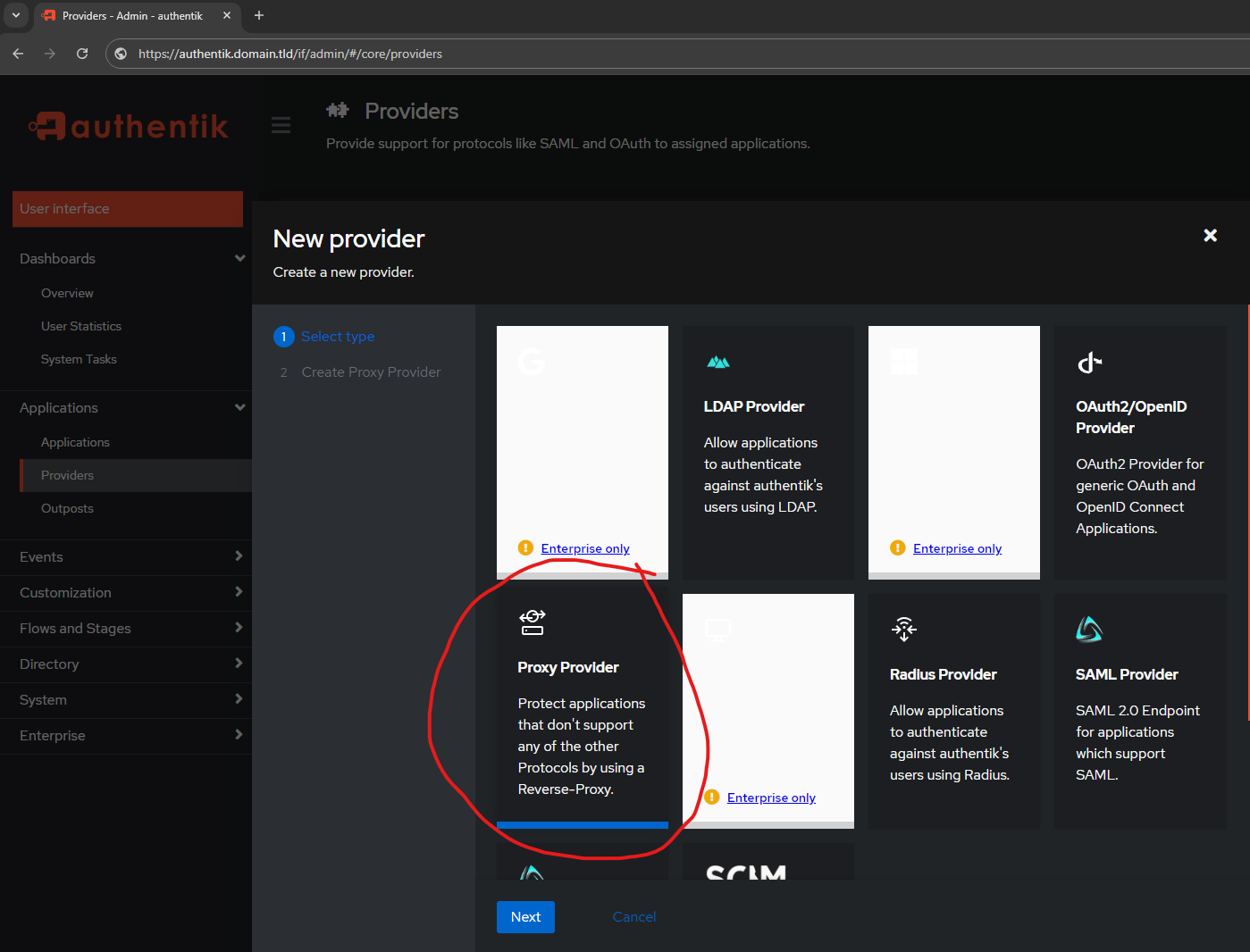Image resolution: width=1250 pixels, height=952 pixels.
Task: Click the Radius Provider signal icon
Action: pyautogui.click(x=903, y=630)
